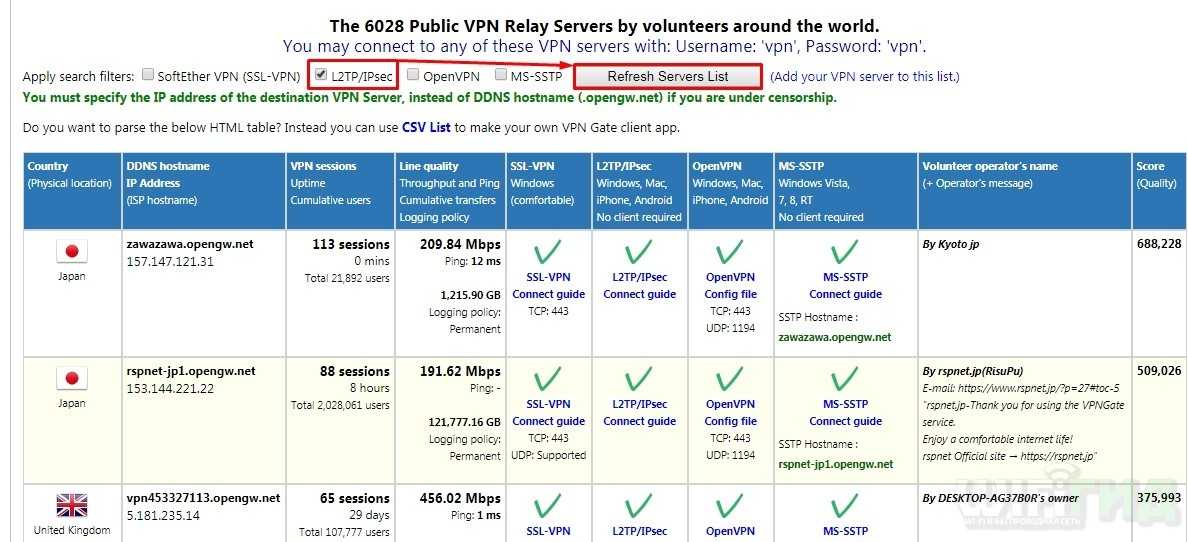The width and height of the screenshot is (1188, 542).
Task: Click the MS-SSTP link in United Kingdom row
Action: point(846,531)
